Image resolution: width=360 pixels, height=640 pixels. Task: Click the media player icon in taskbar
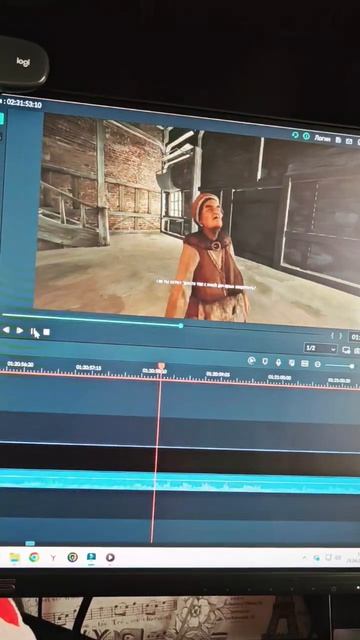click(110, 557)
